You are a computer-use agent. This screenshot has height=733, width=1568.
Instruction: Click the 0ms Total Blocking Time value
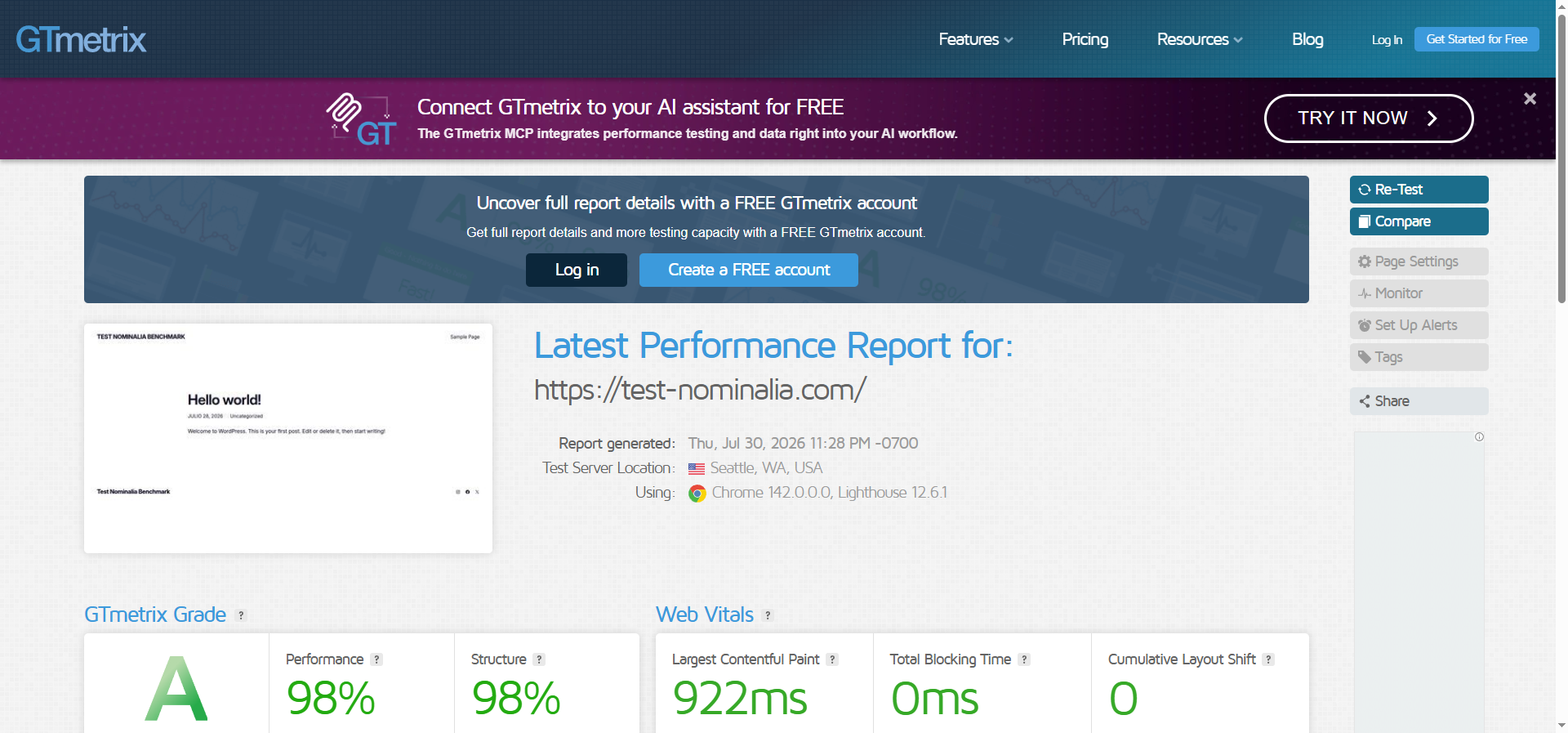click(x=935, y=699)
